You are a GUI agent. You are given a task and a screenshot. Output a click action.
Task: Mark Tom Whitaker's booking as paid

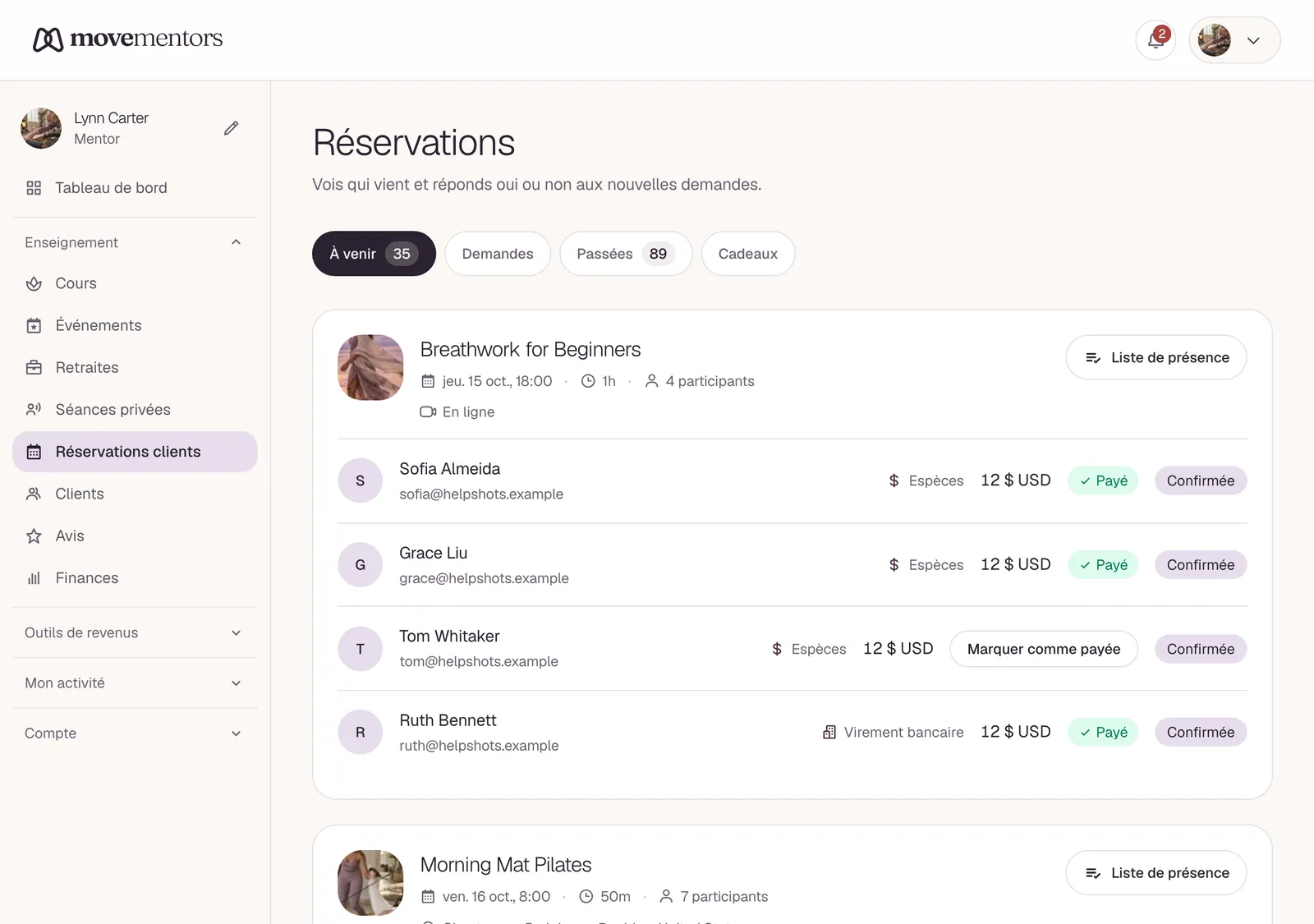(1044, 649)
